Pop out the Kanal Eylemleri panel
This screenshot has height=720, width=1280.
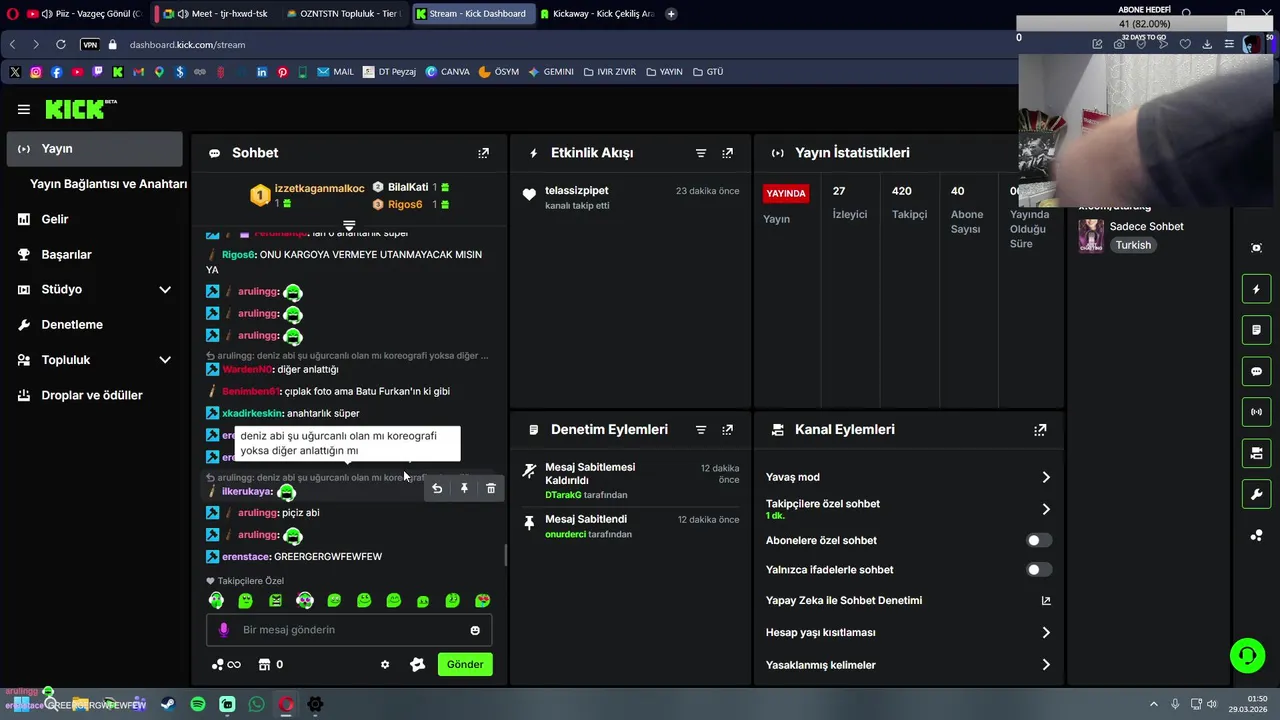pyautogui.click(x=1040, y=430)
